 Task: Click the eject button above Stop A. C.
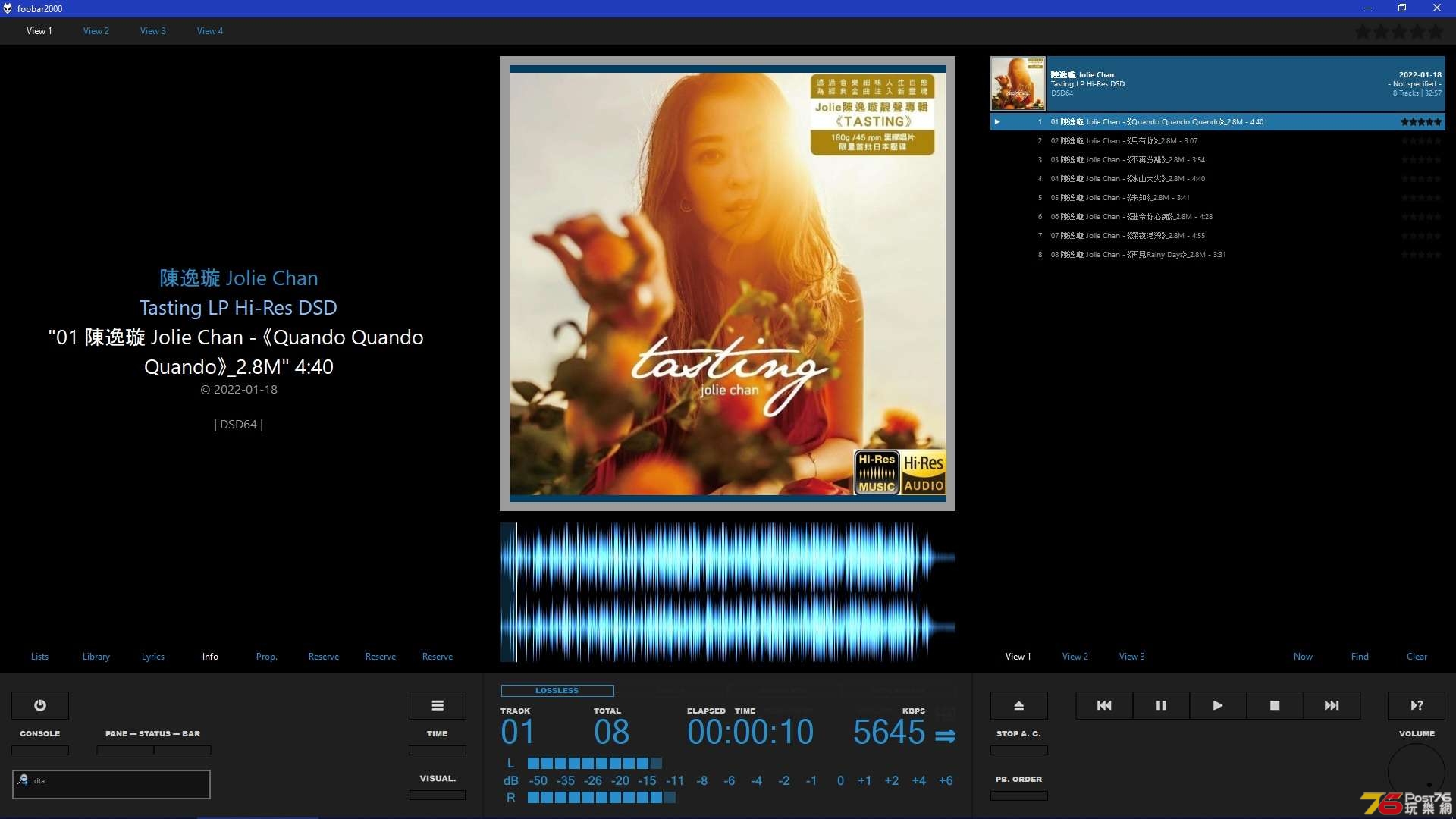[x=1019, y=705]
